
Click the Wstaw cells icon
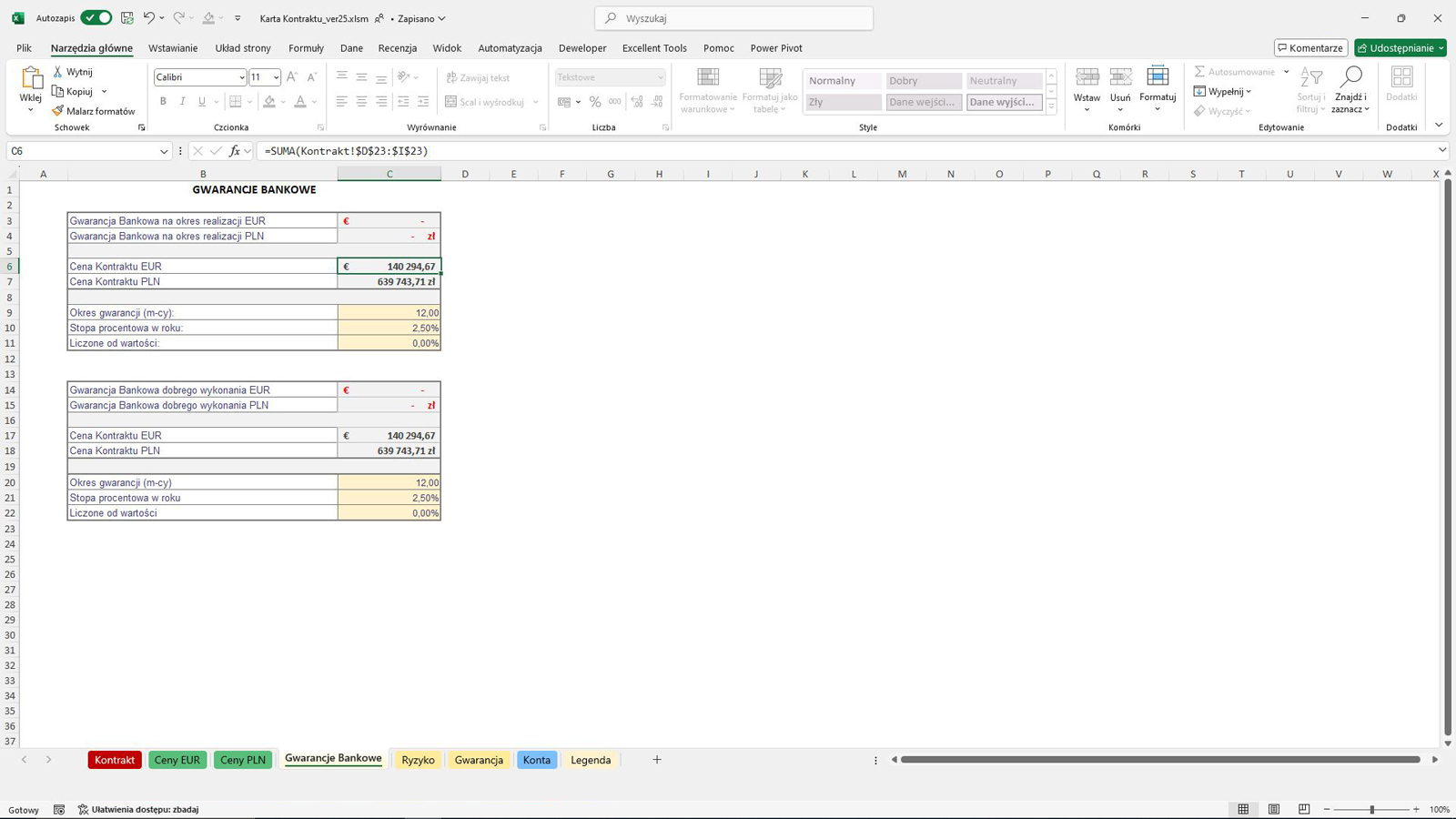pos(1087,79)
